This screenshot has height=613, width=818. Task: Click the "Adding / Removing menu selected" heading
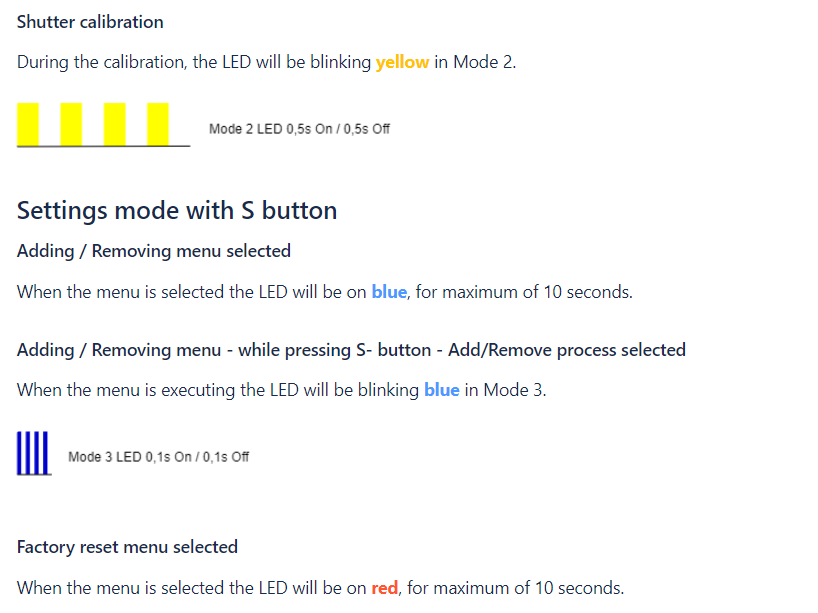(154, 251)
